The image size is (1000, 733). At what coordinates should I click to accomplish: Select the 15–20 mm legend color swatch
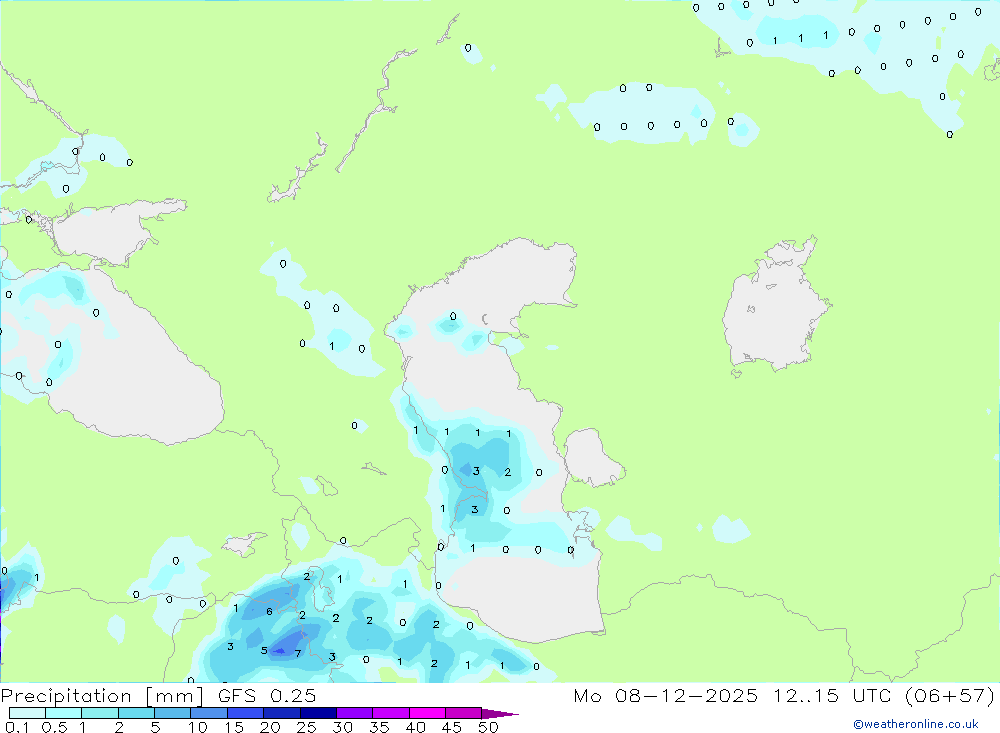pos(246,713)
